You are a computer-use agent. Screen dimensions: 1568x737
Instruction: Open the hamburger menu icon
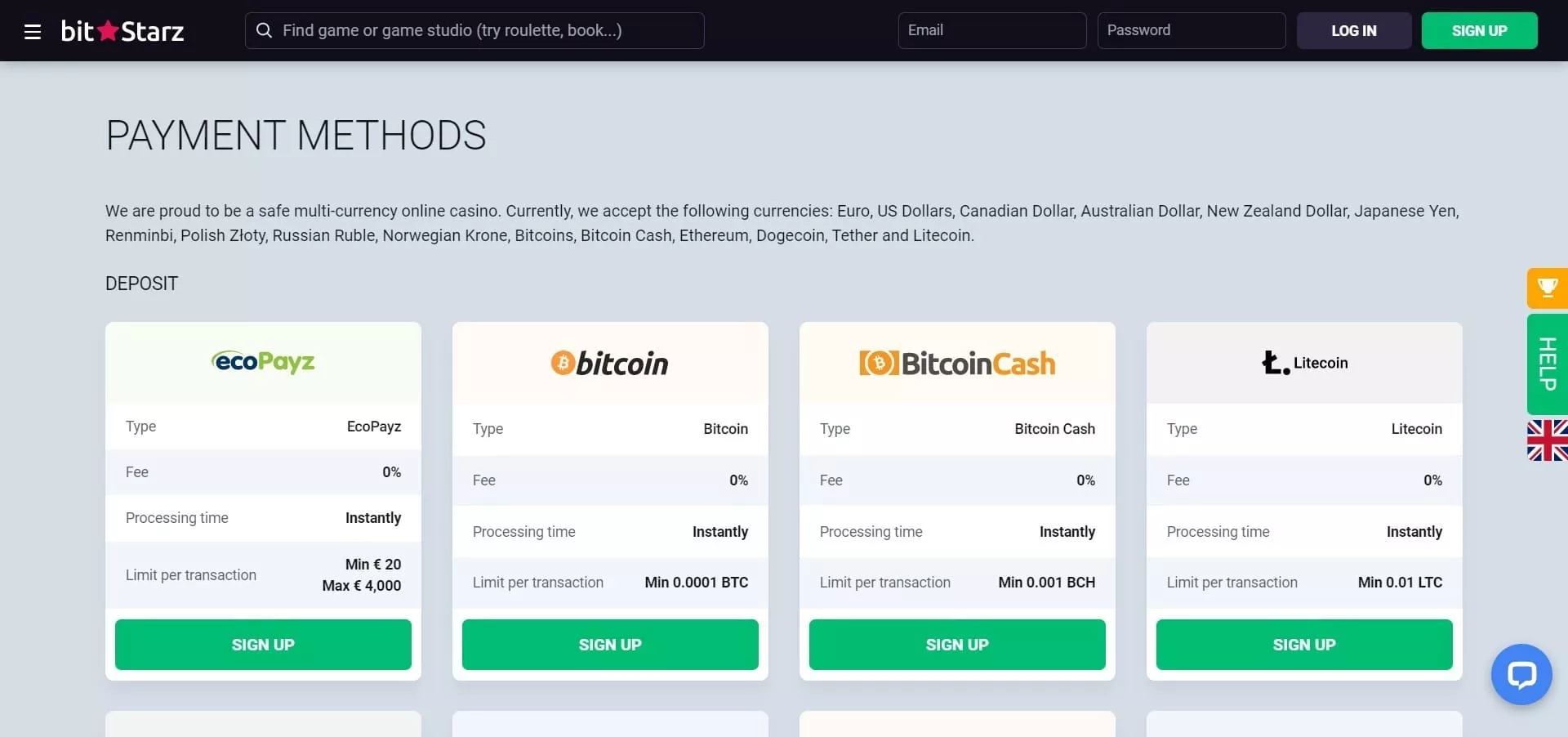(x=33, y=31)
